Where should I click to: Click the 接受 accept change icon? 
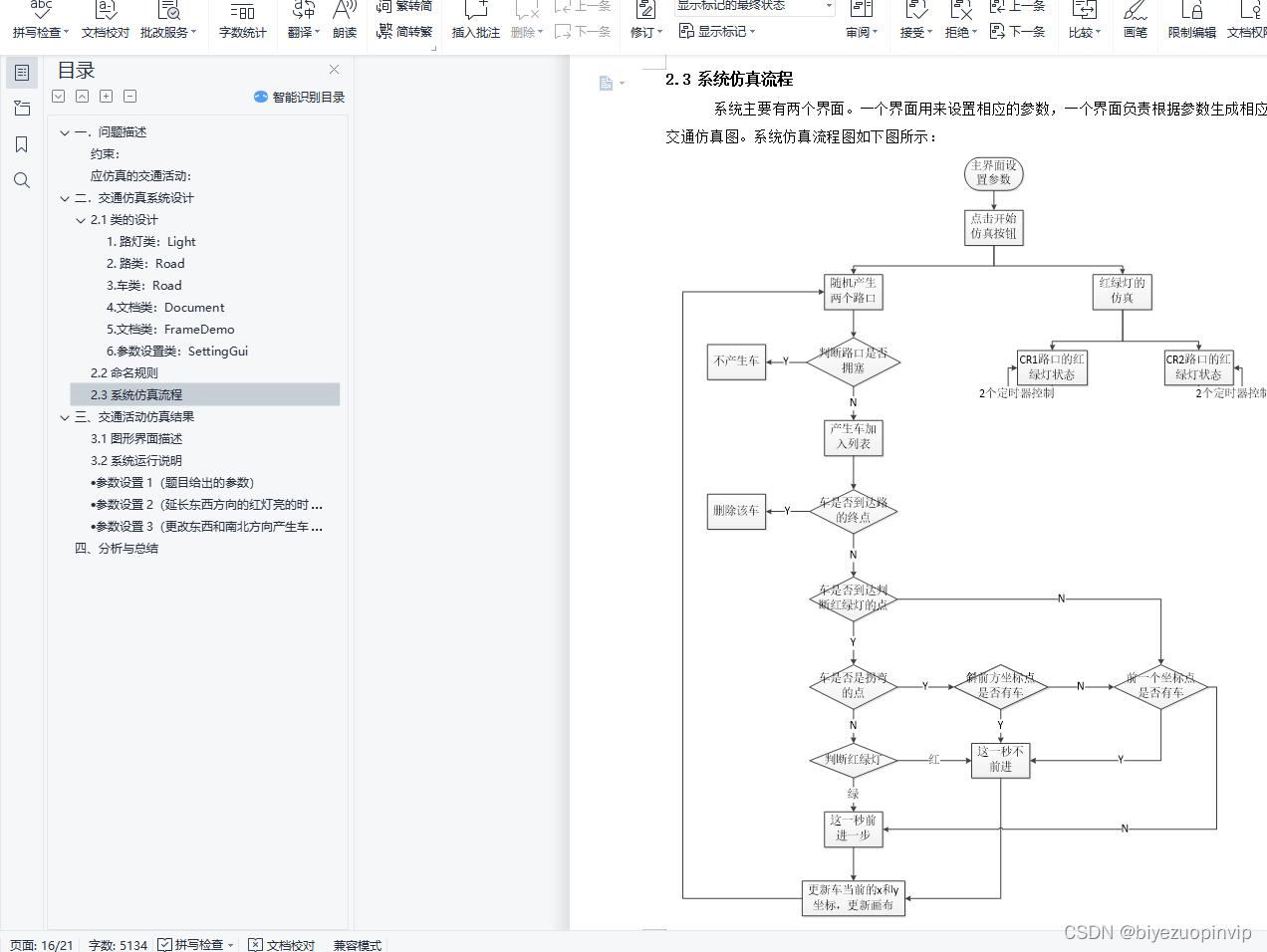coord(915,10)
